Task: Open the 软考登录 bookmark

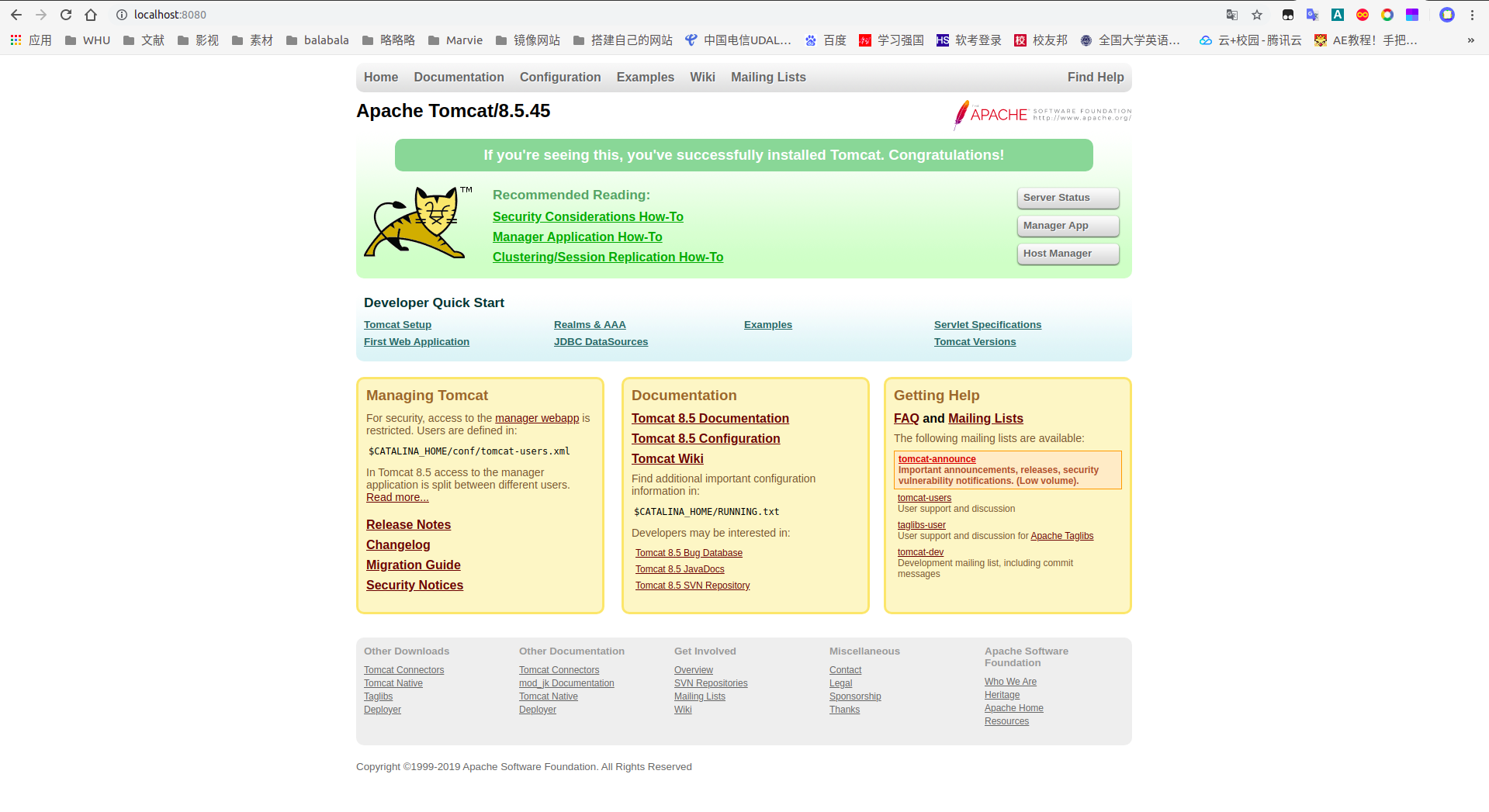Action: [969, 40]
